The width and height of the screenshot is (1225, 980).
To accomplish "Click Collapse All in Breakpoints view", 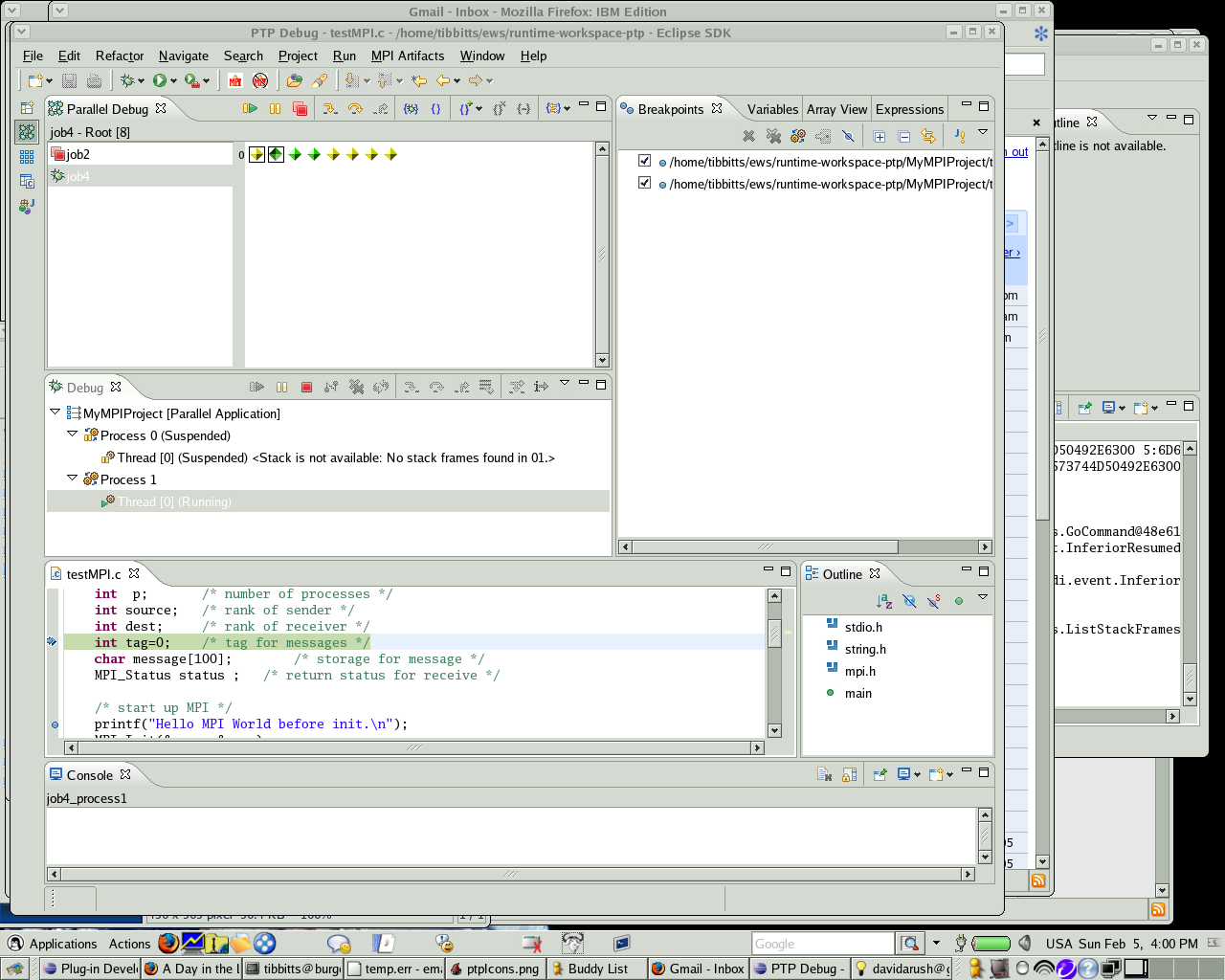I will point(903,136).
